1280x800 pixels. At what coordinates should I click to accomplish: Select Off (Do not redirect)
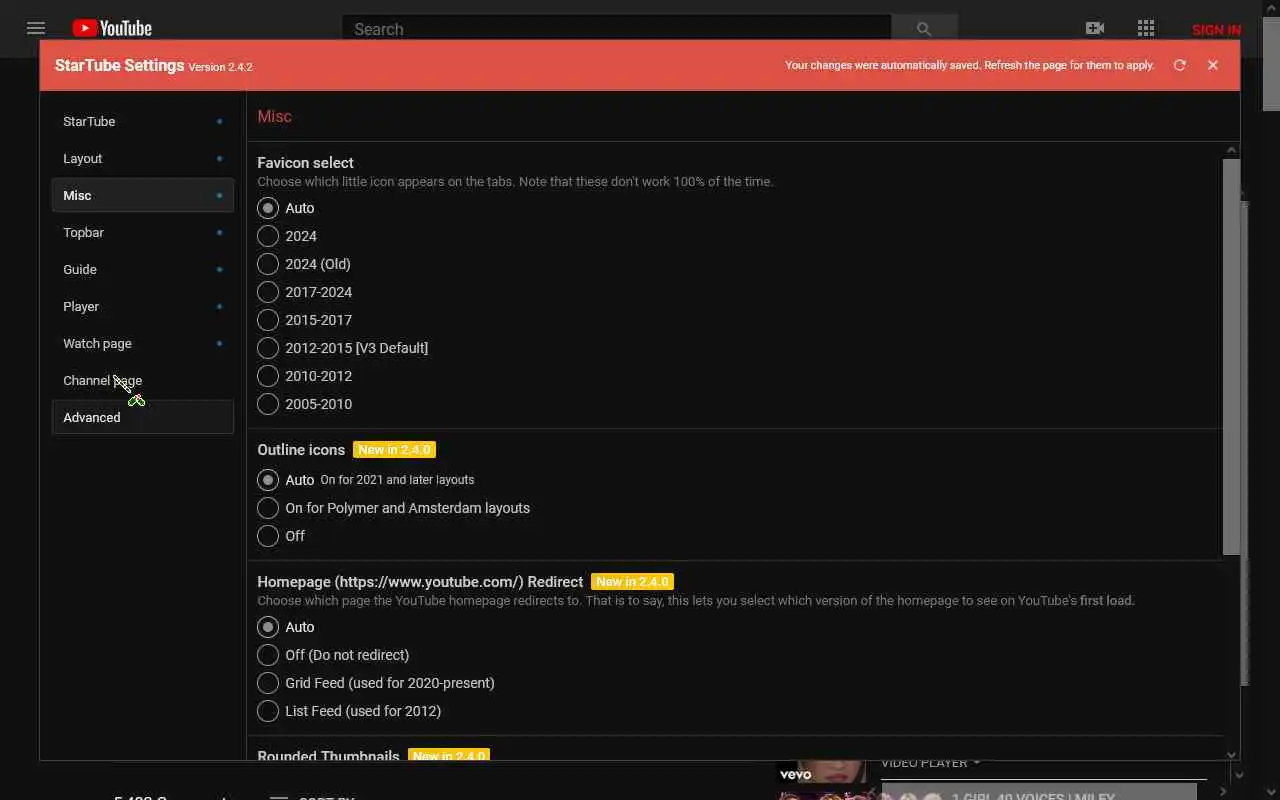(x=268, y=655)
